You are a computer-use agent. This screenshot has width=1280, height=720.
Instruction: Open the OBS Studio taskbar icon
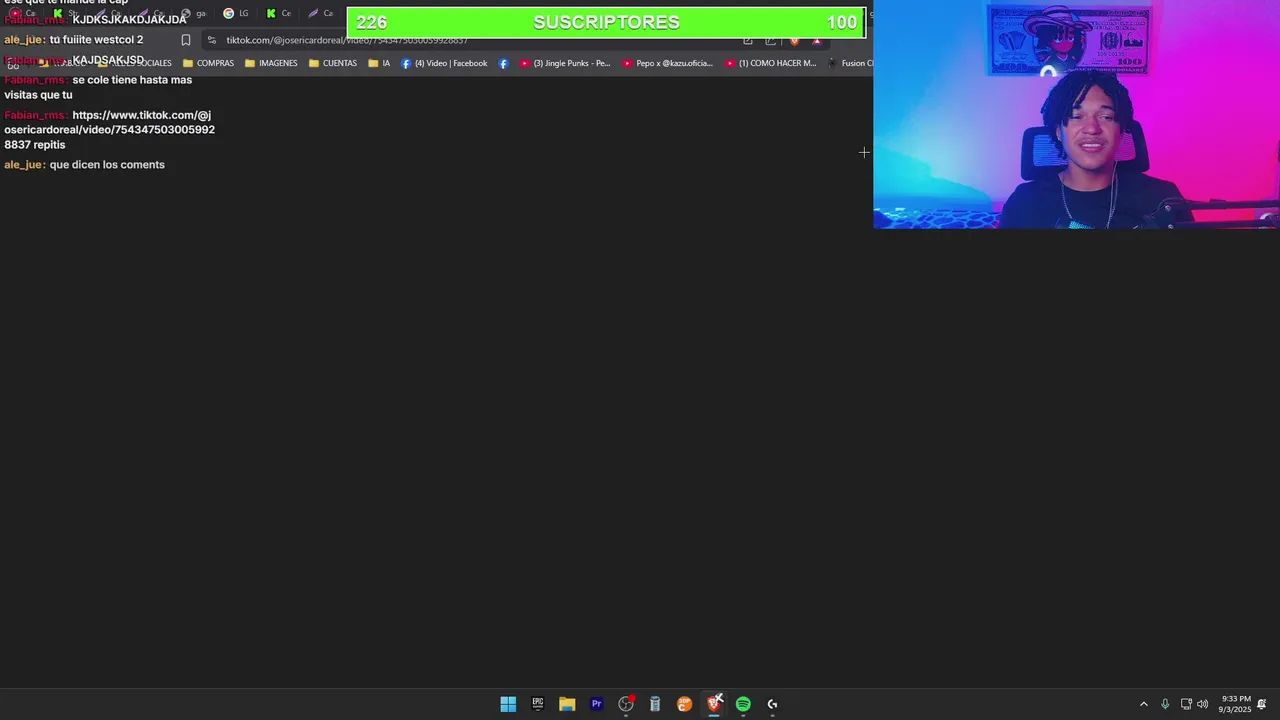(626, 704)
